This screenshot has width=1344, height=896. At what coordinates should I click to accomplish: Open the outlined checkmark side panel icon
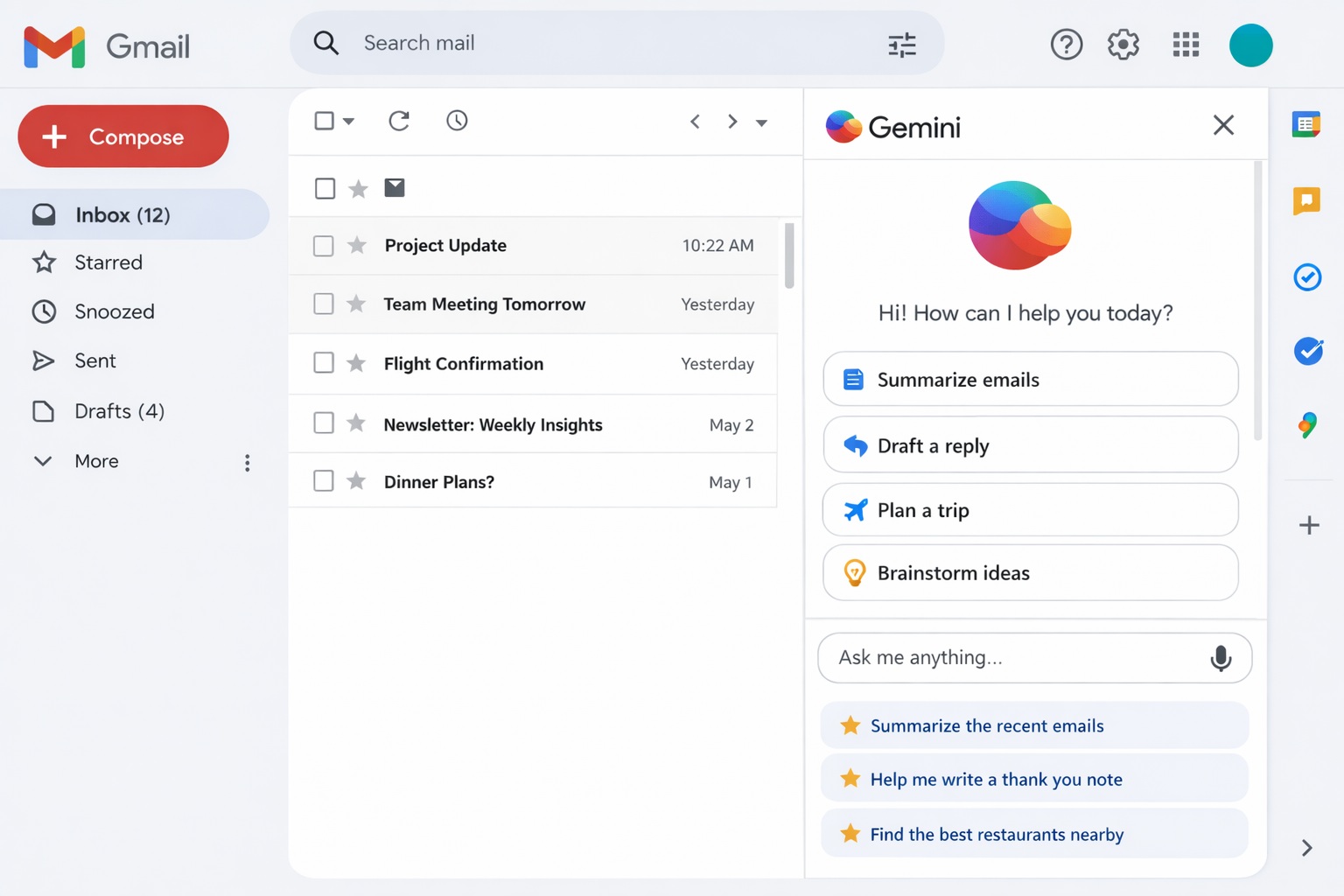coord(1307,277)
